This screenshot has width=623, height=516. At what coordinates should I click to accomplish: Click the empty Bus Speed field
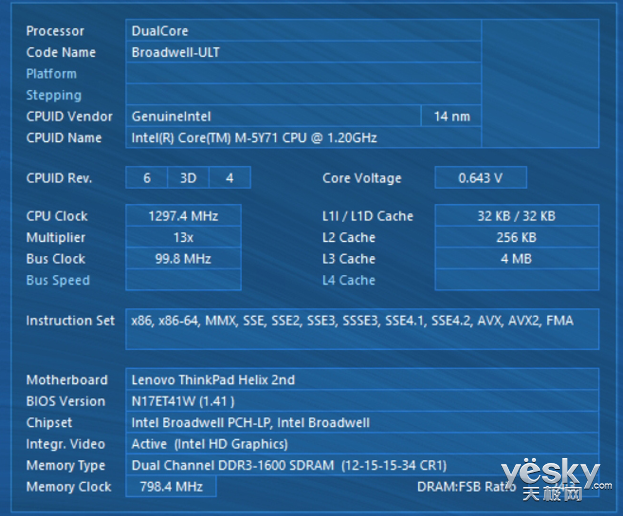click(x=183, y=280)
